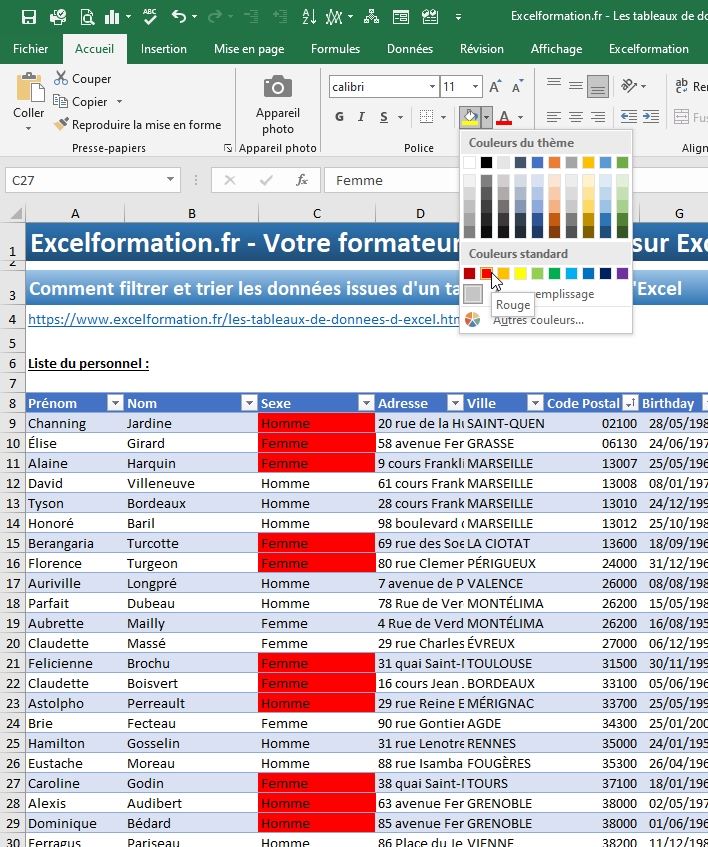
Task: Click the Select All corner triangle
Action: [16, 213]
